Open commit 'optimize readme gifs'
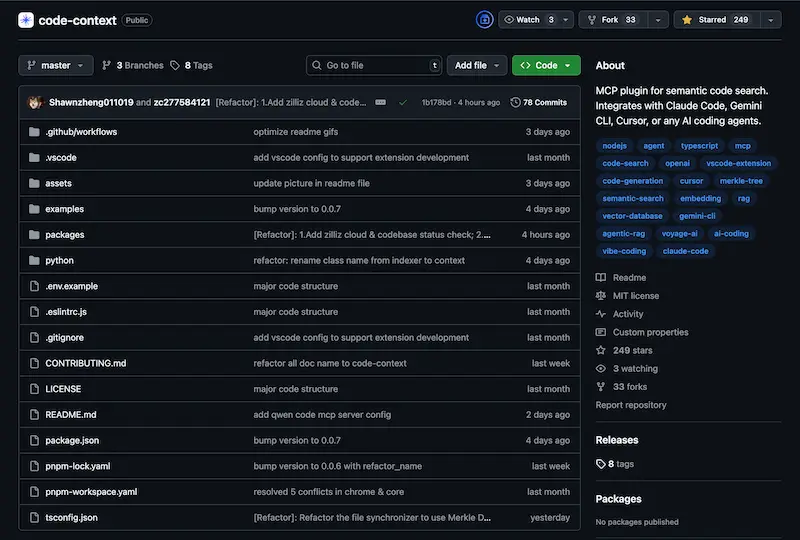This screenshot has width=800, height=540. tap(295, 132)
